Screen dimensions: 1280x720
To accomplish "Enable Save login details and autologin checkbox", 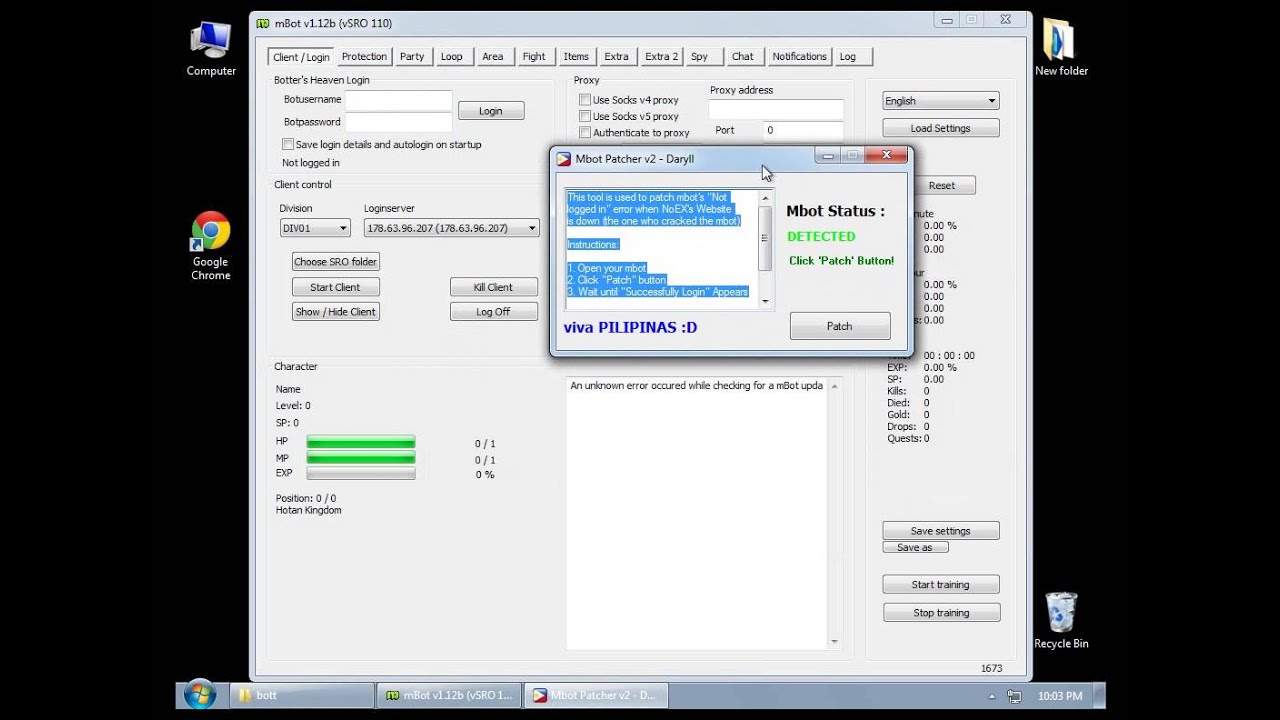I will [x=288, y=144].
